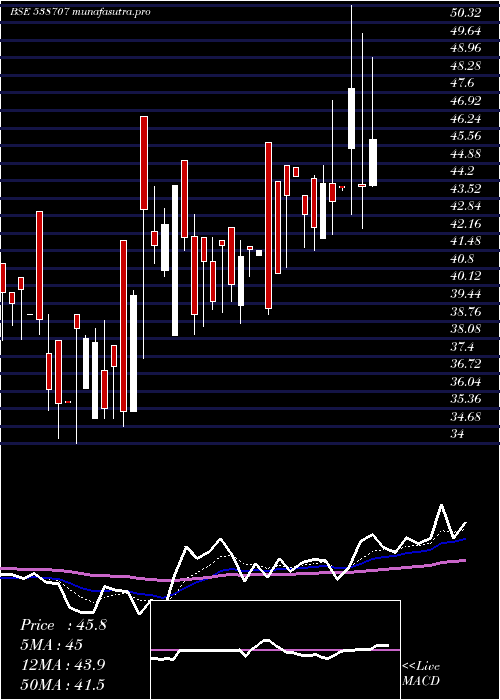Click the MACD inset chart panel

click(x=275, y=650)
